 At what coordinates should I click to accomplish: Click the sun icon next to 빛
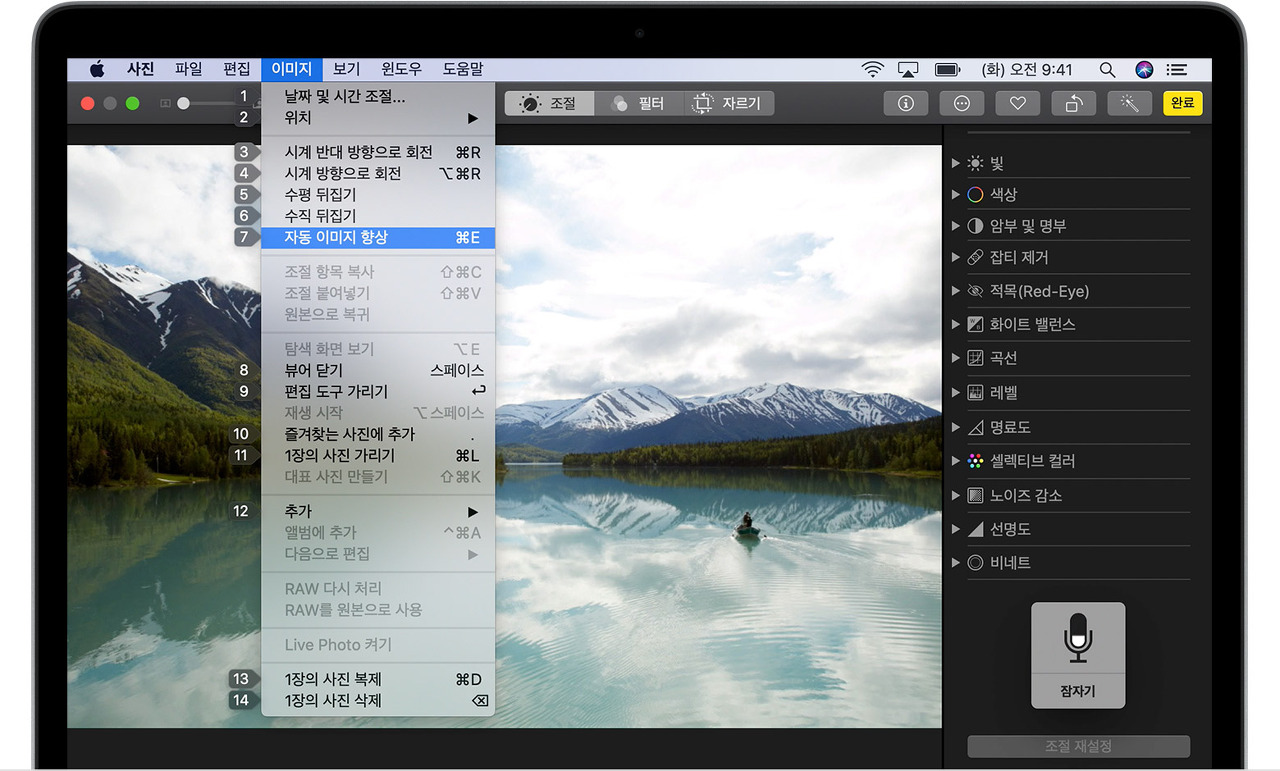tap(975, 163)
